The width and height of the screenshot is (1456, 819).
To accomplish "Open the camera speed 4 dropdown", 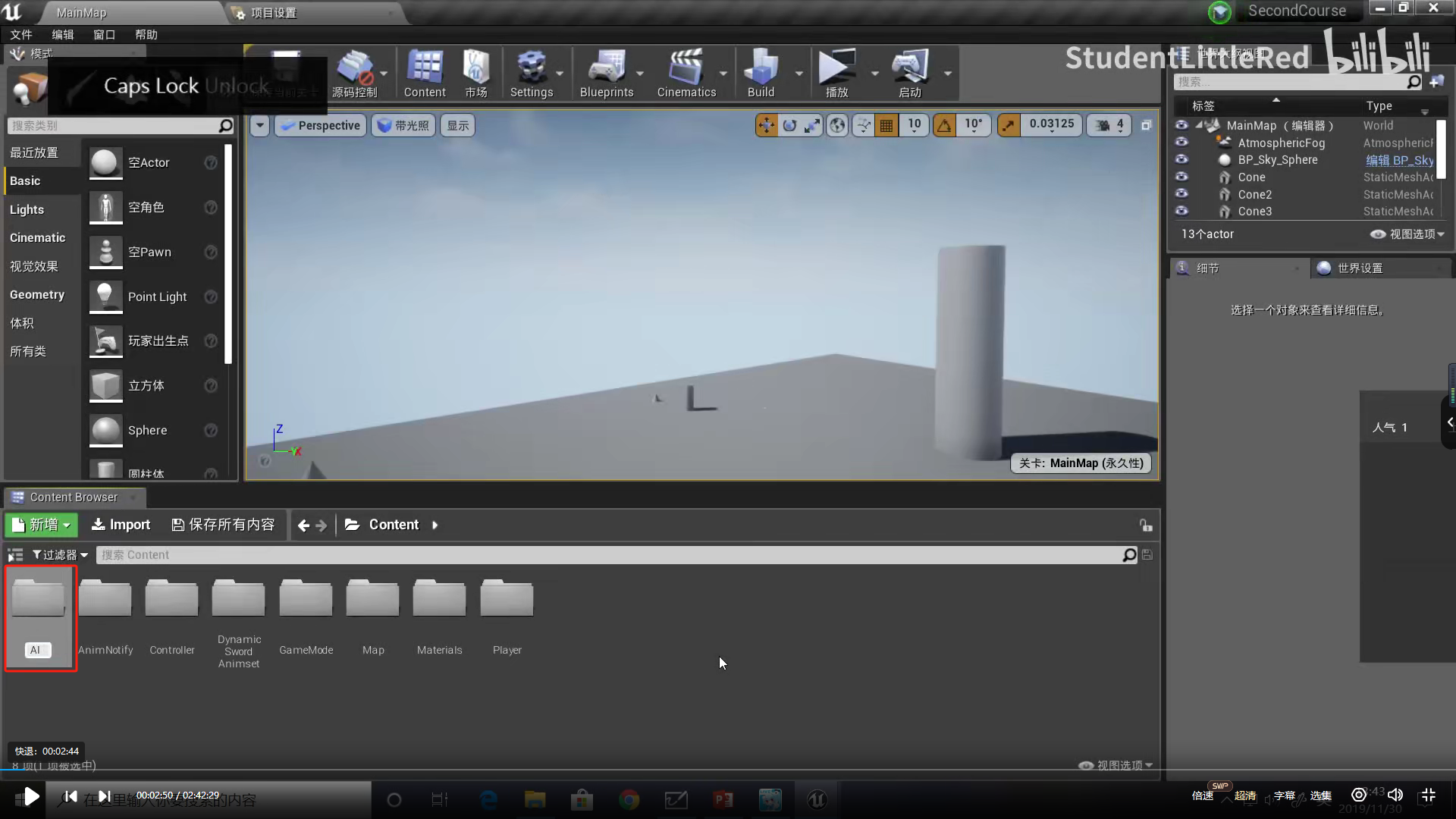I will coord(1109,125).
